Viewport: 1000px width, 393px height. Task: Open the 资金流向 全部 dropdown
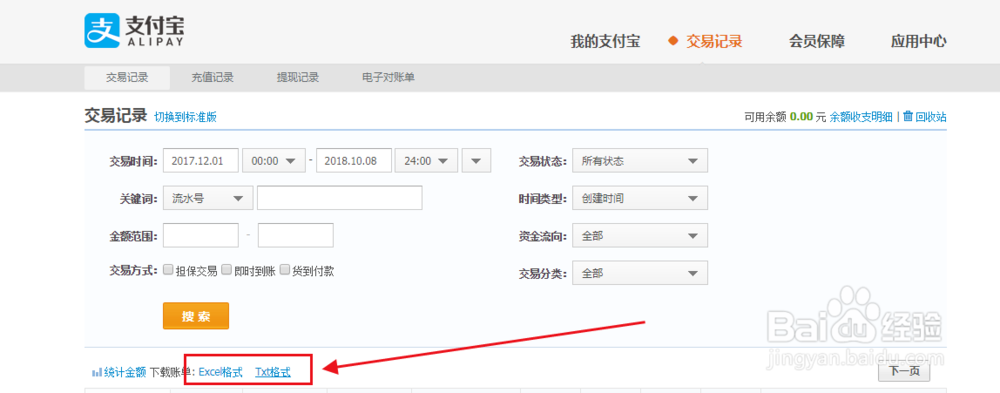click(x=640, y=235)
